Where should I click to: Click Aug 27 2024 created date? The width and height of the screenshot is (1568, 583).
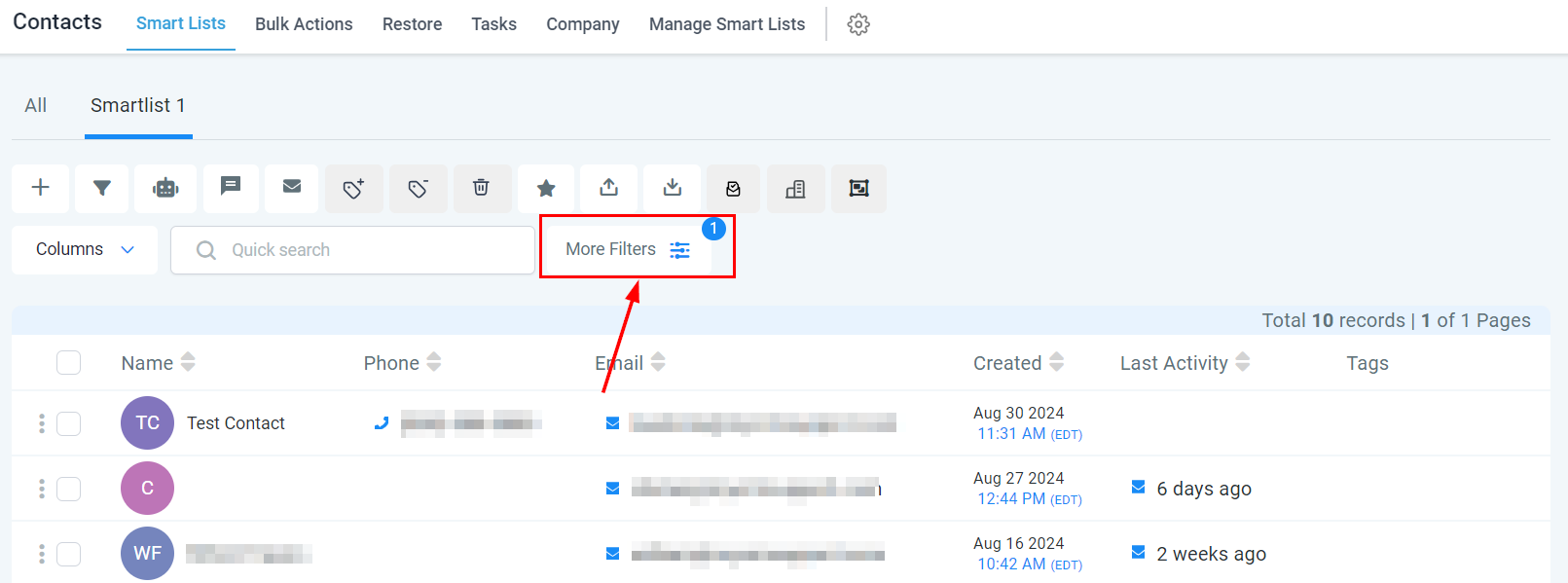point(1018,478)
